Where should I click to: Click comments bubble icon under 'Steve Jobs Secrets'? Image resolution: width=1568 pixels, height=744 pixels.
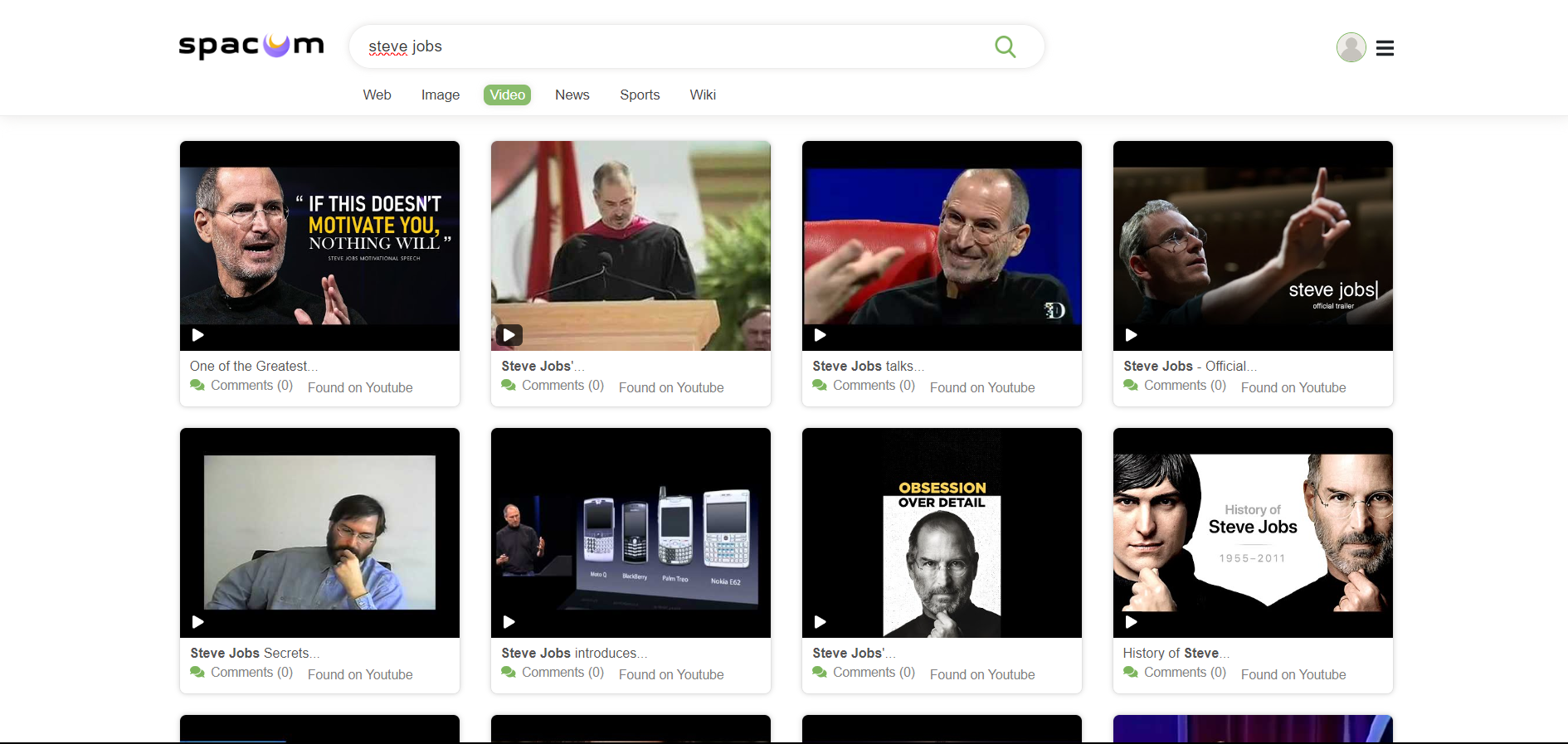[x=197, y=672]
